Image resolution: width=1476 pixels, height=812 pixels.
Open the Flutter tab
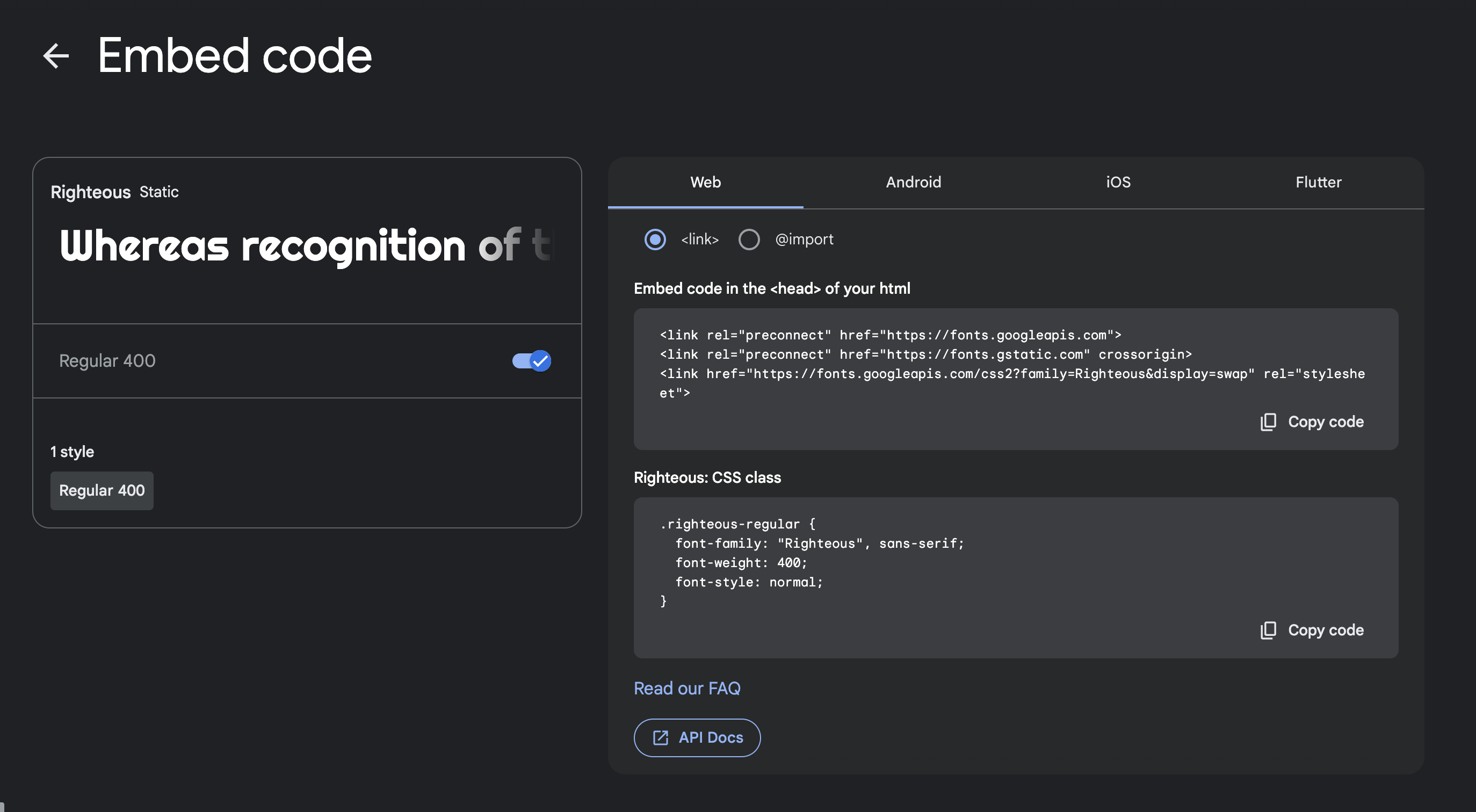coord(1319,182)
